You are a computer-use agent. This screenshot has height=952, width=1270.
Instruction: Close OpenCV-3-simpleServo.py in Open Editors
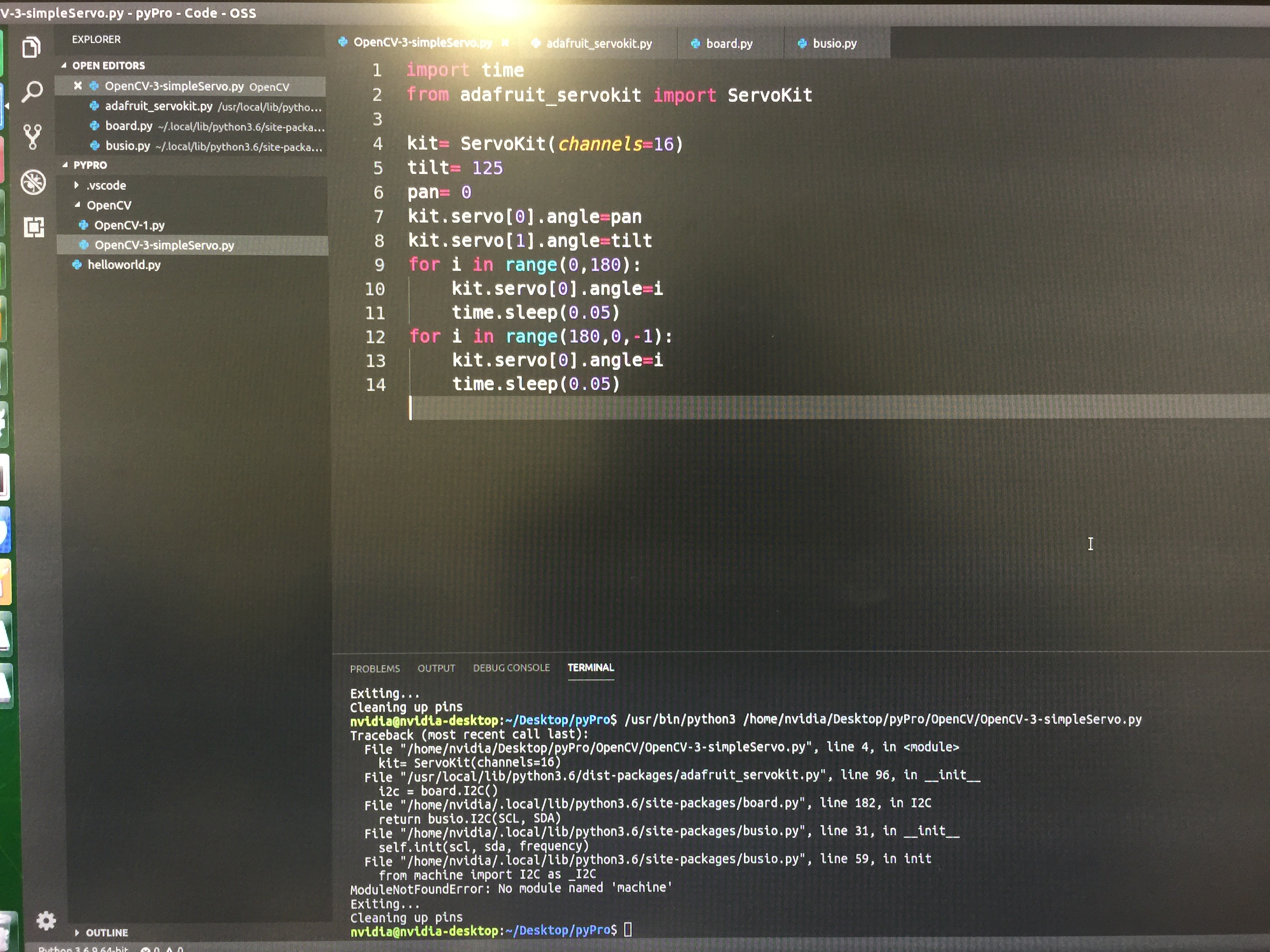[78, 86]
